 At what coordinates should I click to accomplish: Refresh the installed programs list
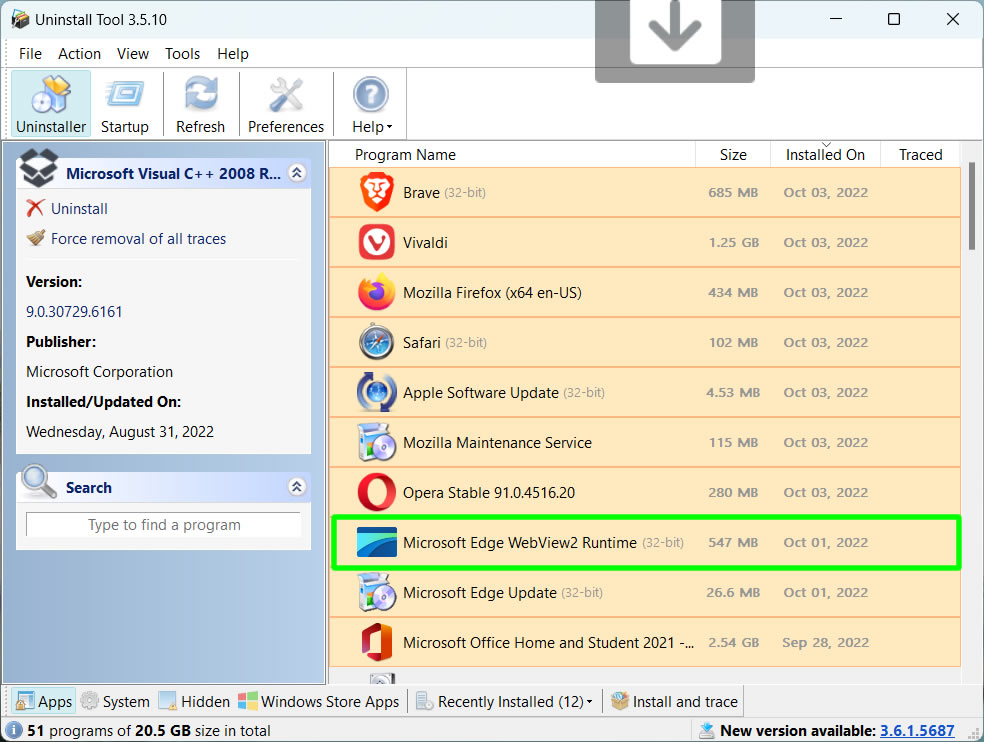pos(200,104)
